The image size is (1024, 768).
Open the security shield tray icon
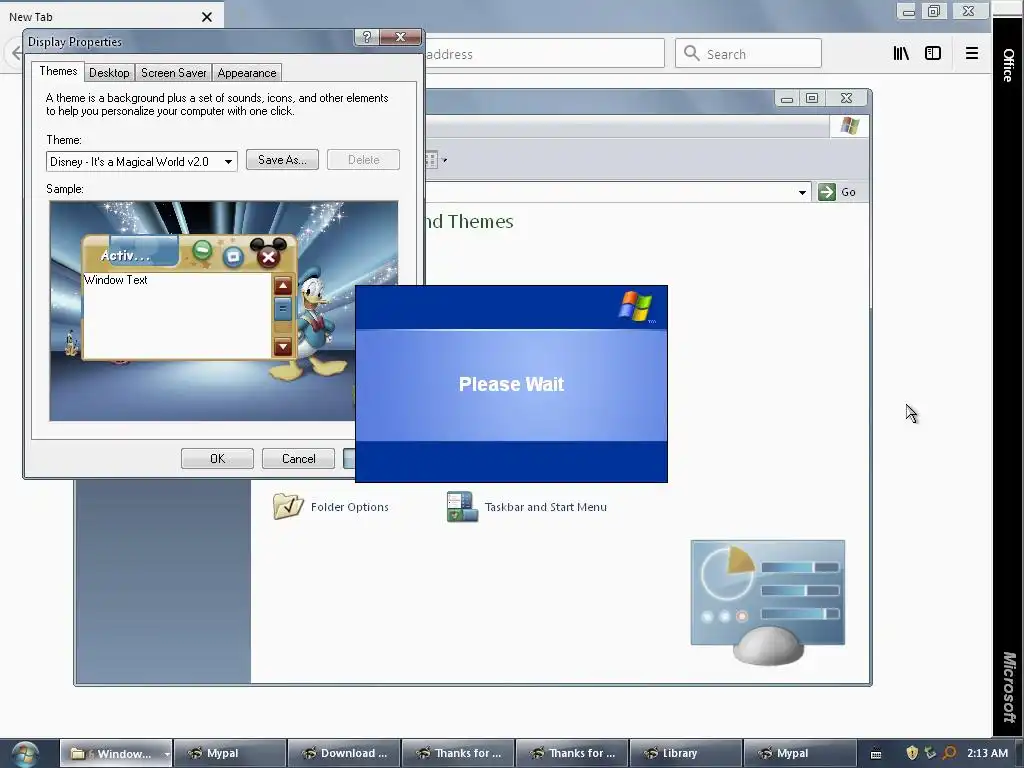pyautogui.click(x=912, y=753)
